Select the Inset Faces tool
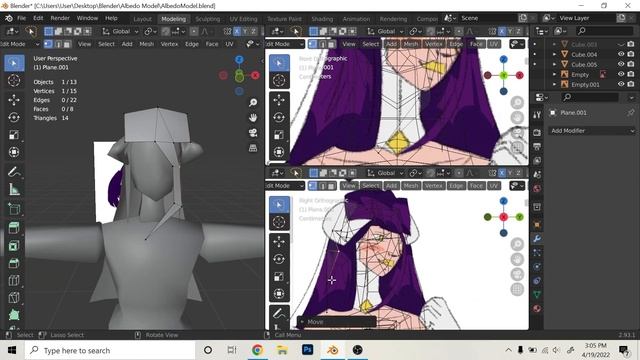The height and width of the screenshot is (360, 640). [14, 246]
